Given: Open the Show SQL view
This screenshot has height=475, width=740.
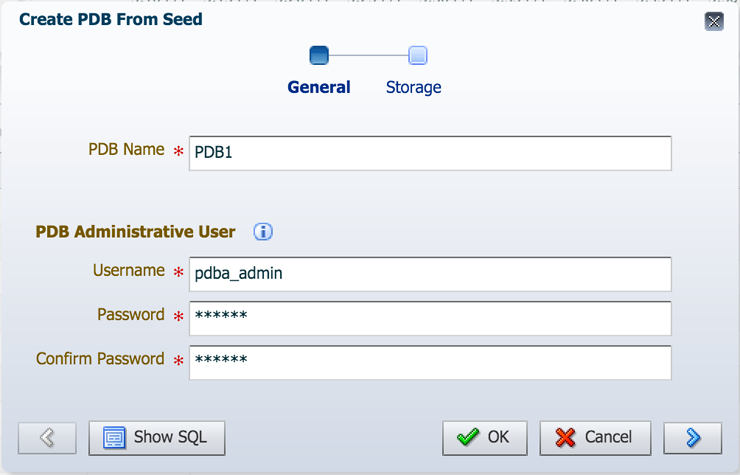Looking at the screenshot, I should click(x=156, y=437).
